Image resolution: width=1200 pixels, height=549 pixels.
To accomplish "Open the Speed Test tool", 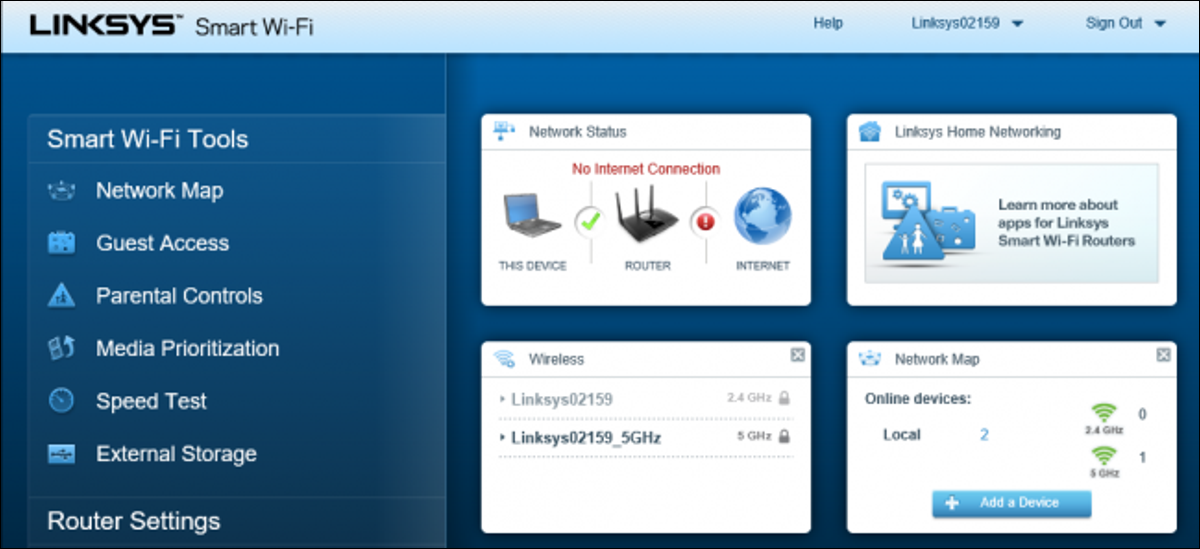I will [x=151, y=402].
